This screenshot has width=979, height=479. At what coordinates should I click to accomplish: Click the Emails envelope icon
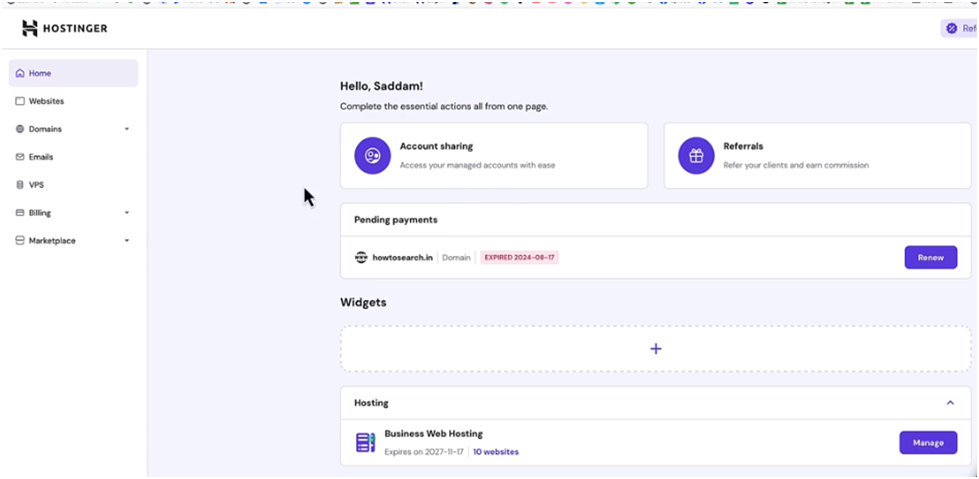click(20, 157)
